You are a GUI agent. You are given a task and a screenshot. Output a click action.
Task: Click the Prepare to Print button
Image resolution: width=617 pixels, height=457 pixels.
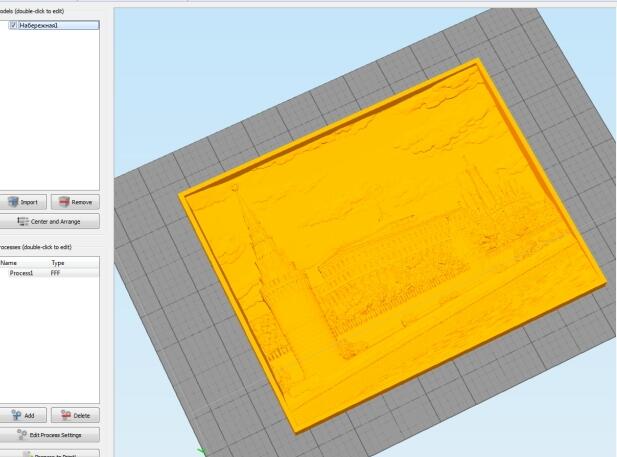coord(49,454)
